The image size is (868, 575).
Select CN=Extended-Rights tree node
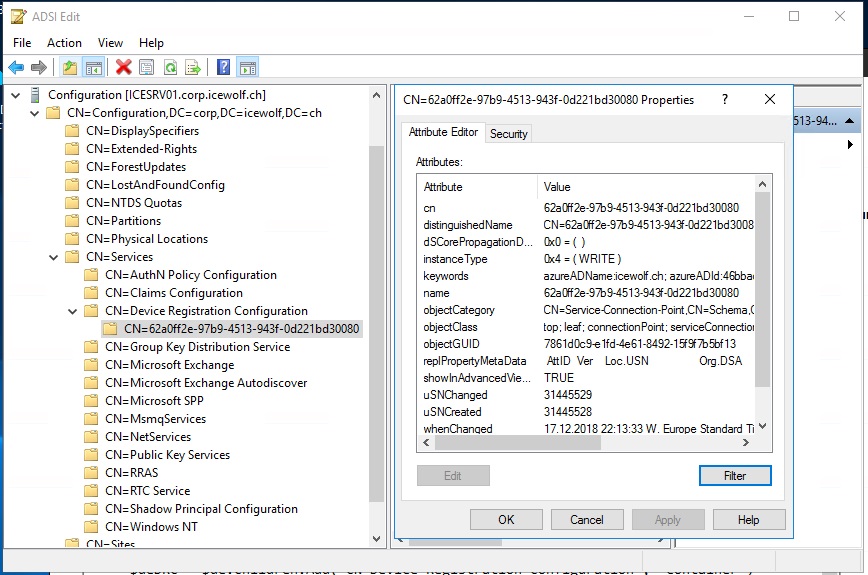(141, 149)
